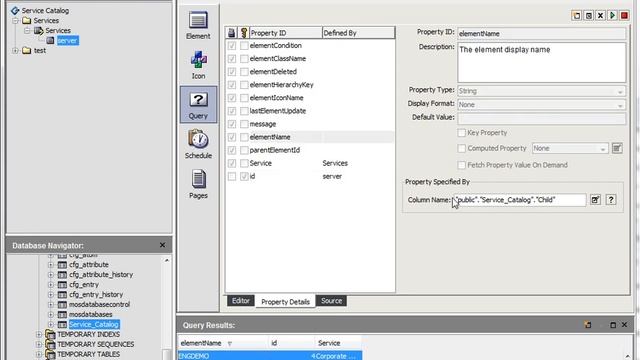Toggle the Computed Property checkbox
Image resolution: width=640 pixels, height=360 pixels.
tap(462, 148)
